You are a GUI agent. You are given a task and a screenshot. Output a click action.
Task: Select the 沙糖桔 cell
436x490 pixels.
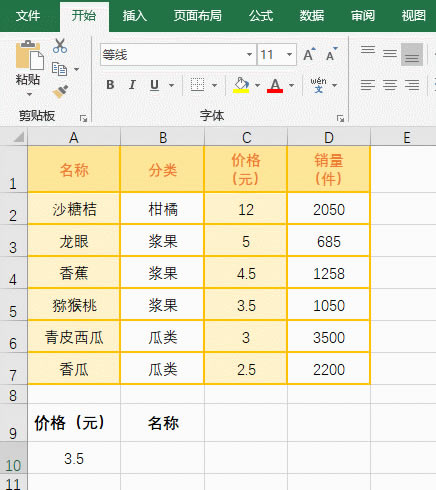[x=74, y=209]
